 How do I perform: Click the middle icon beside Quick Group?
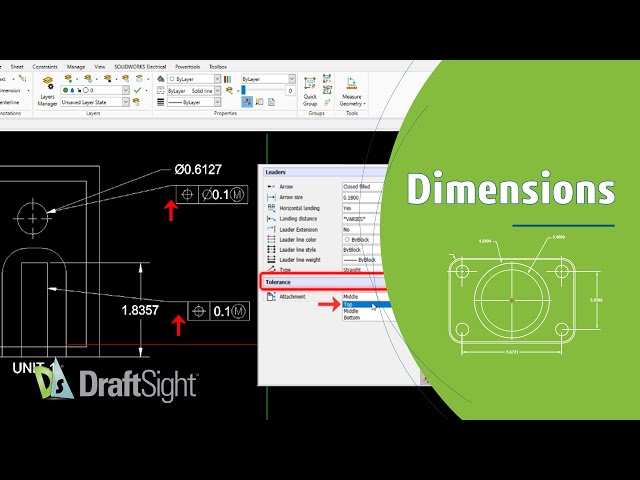tap(327, 90)
